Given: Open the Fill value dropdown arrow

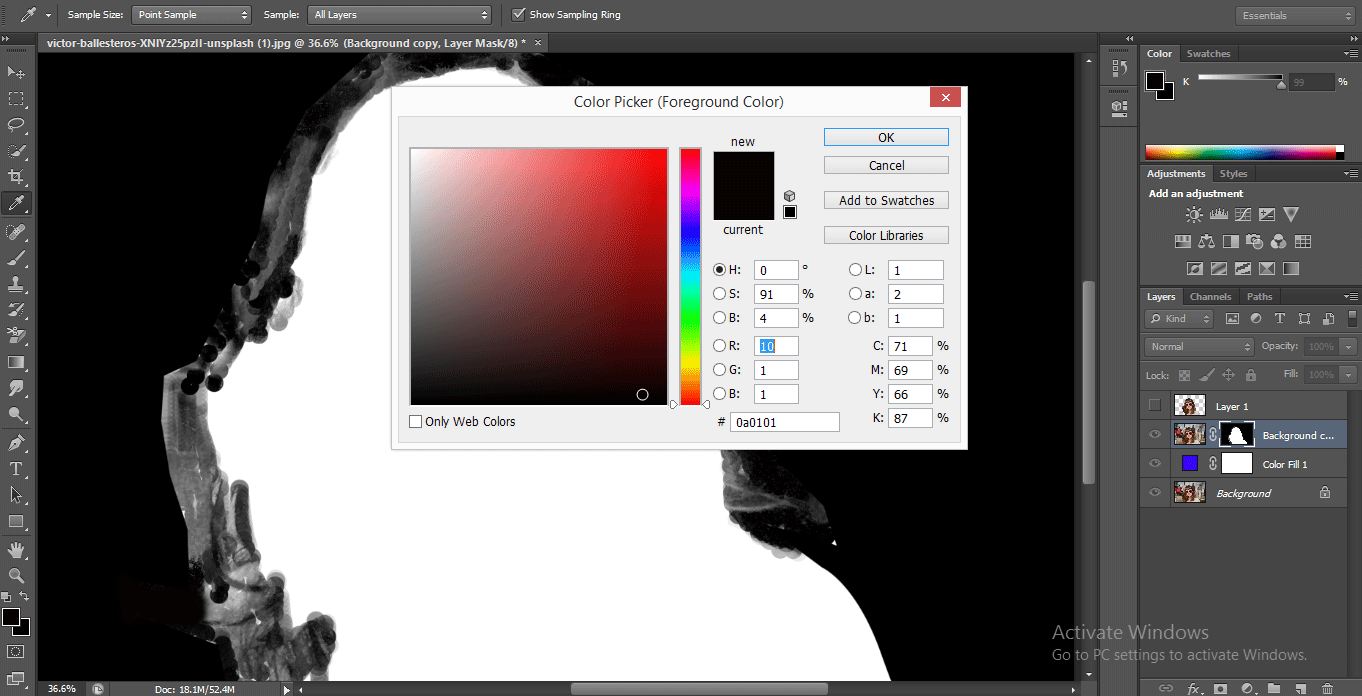Looking at the screenshot, I should [x=1349, y=375].
